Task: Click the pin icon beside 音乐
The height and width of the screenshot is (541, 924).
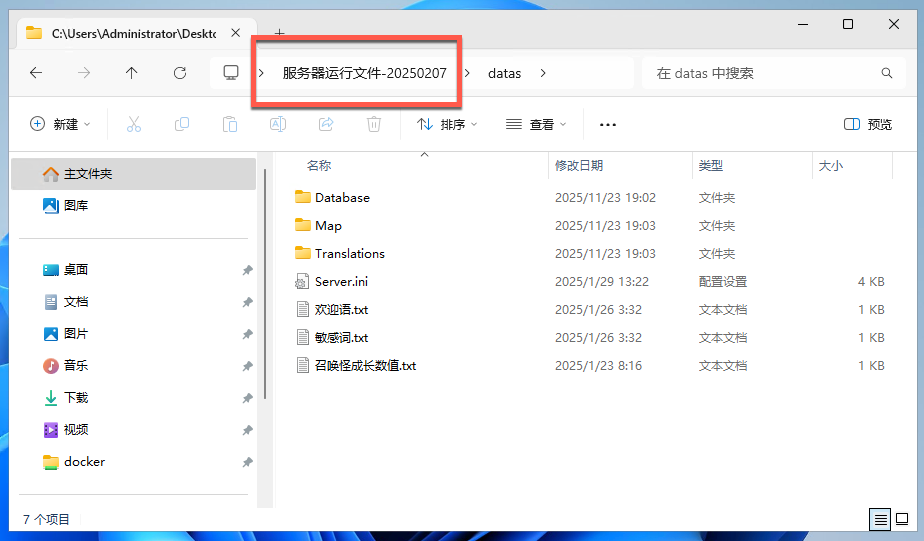Action: point(248,366)
